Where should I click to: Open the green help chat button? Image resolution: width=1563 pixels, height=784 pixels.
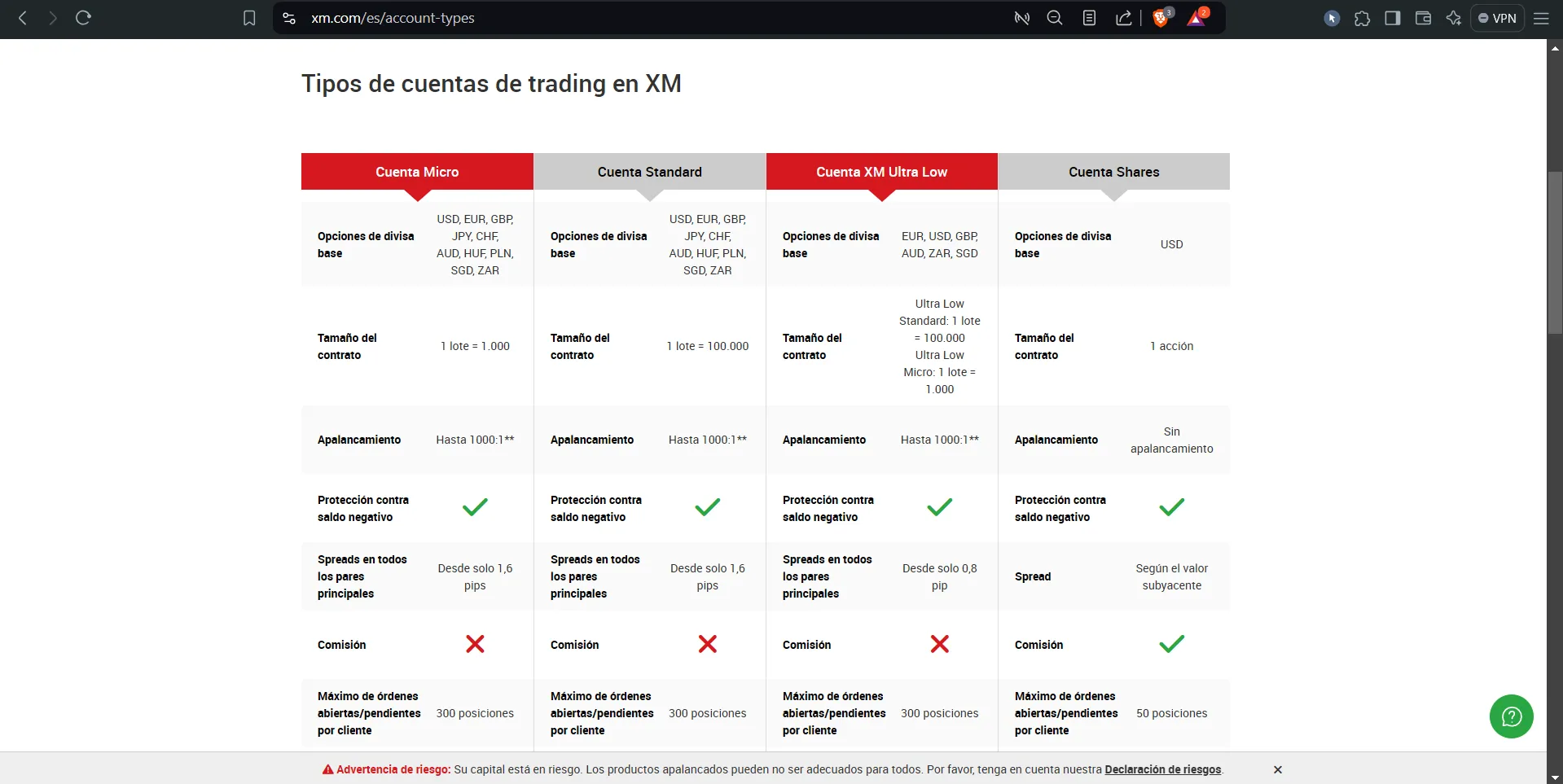point(1512,716)
